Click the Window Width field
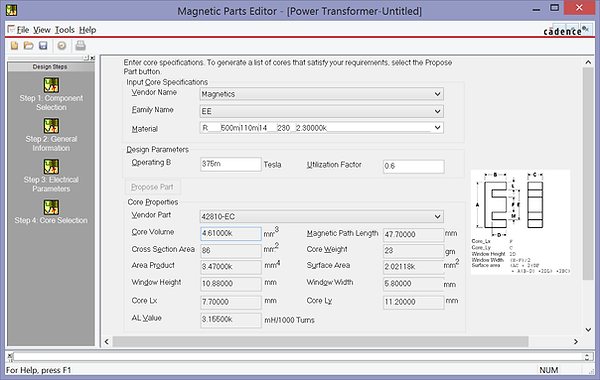The image size is (600, 380). [414, 284]
